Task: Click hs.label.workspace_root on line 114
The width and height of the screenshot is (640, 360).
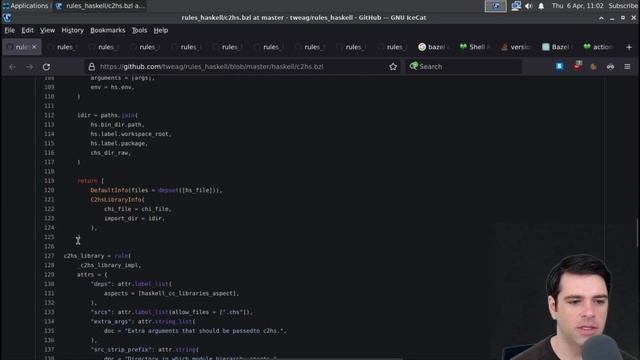Action: (x=129, y=134)
